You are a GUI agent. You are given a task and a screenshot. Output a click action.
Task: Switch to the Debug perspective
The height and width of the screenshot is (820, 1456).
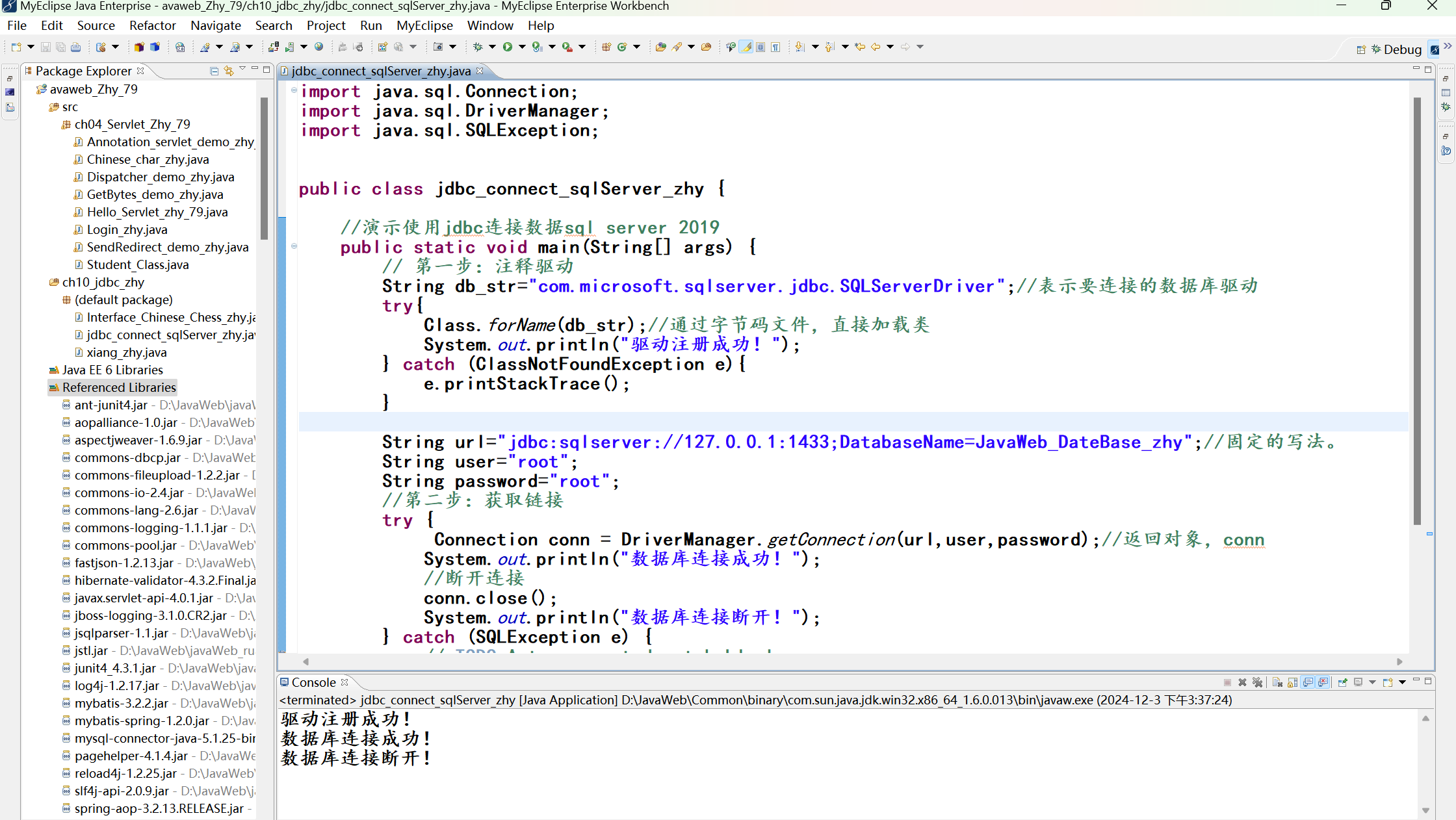coord(1396,49)
